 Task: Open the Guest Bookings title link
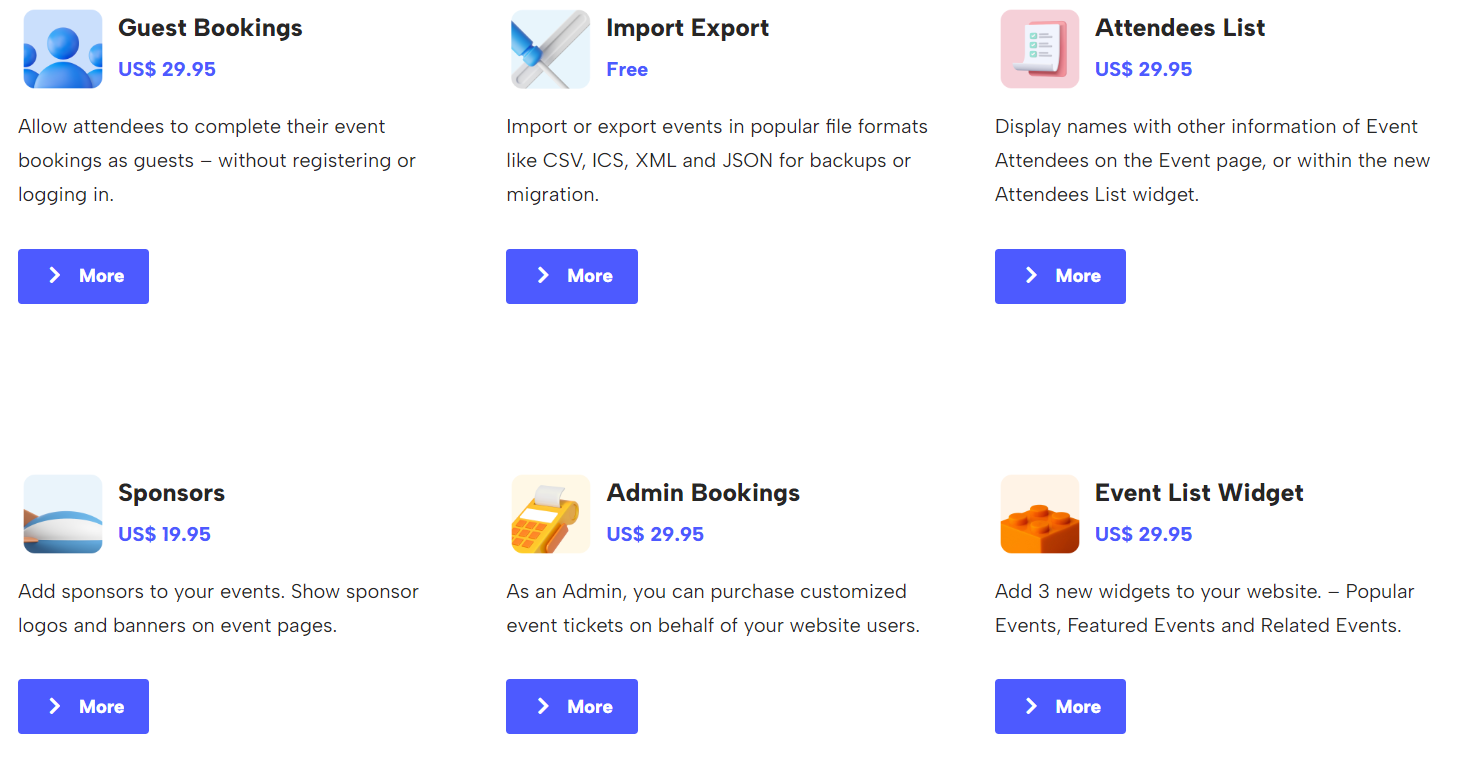point(210,28)
